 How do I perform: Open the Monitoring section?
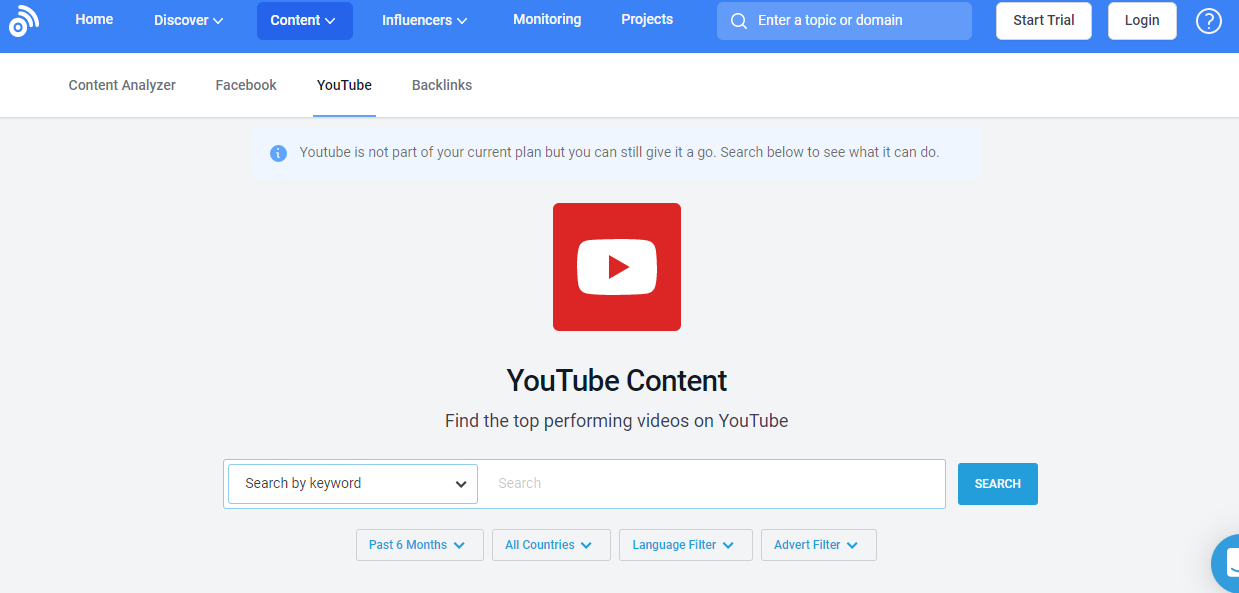pyautogui.click(x=547, y=19)
